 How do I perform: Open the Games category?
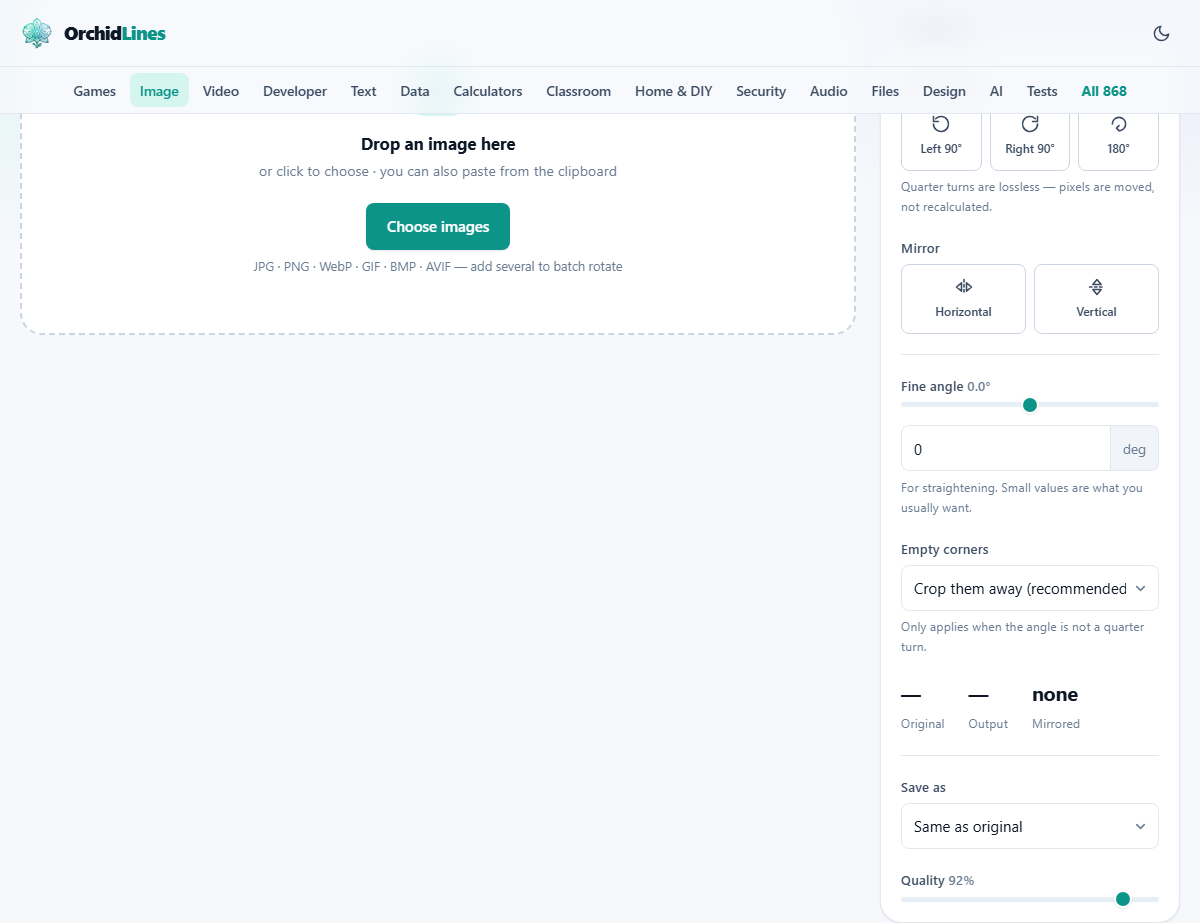point(95,91)
